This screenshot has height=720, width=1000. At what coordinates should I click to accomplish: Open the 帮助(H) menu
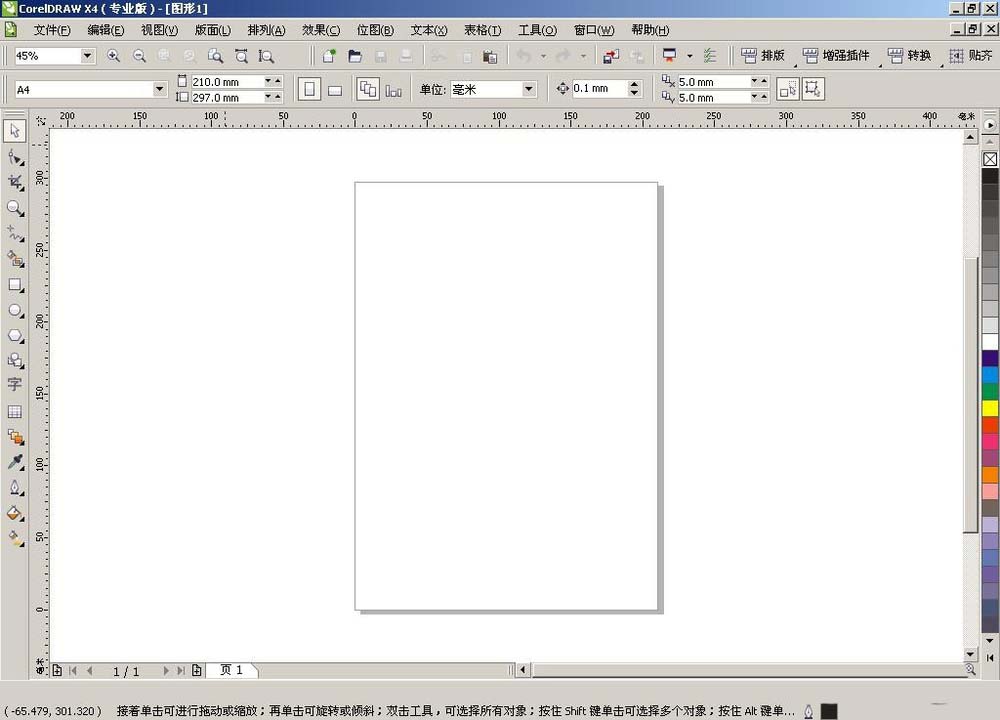click(x=650, y=30)
